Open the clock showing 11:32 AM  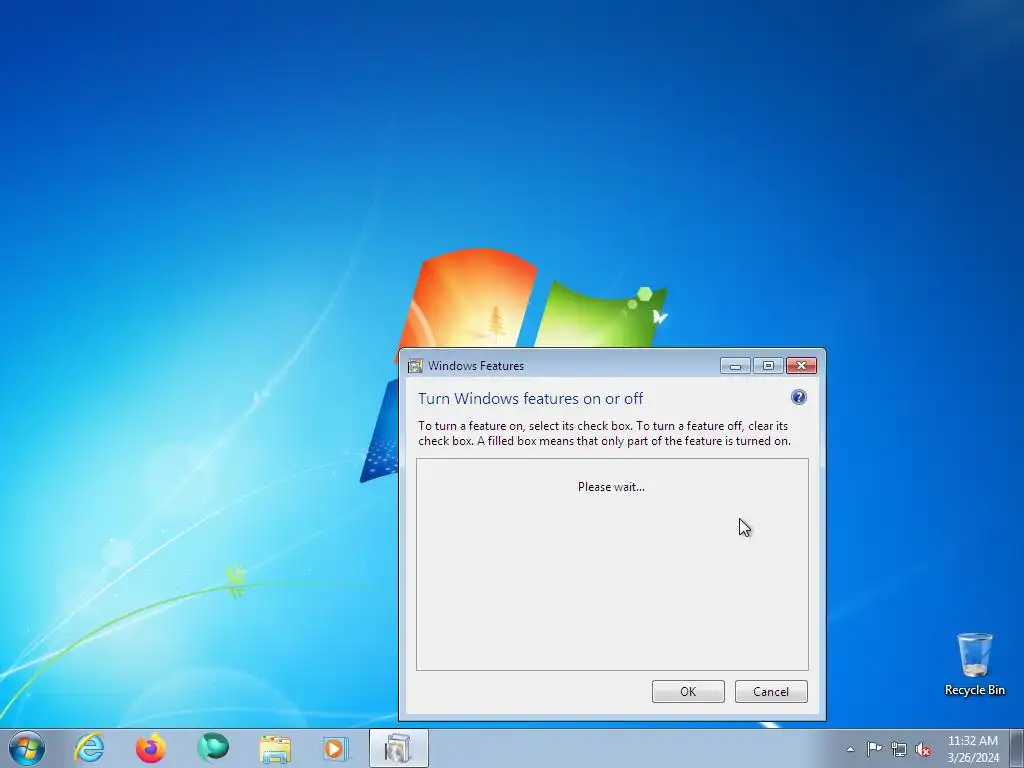973,749
